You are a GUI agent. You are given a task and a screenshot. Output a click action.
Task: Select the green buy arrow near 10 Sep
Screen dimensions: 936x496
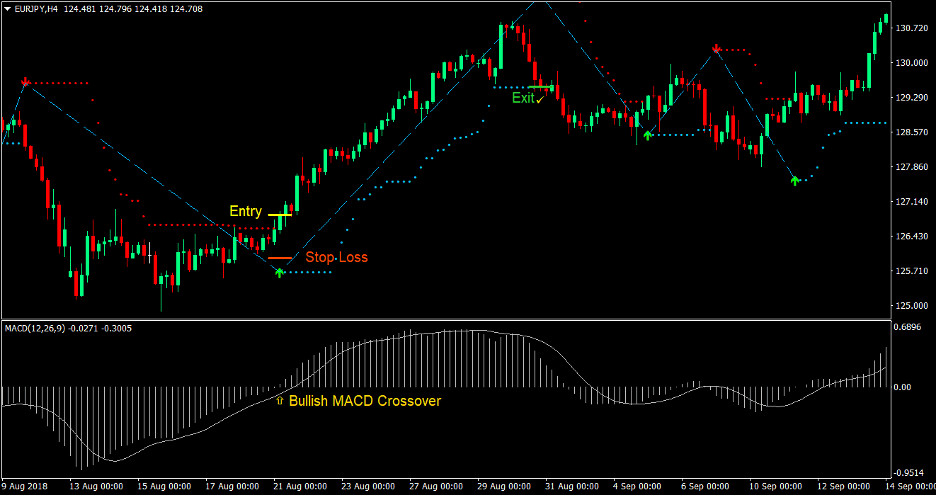tap(795, 180)
